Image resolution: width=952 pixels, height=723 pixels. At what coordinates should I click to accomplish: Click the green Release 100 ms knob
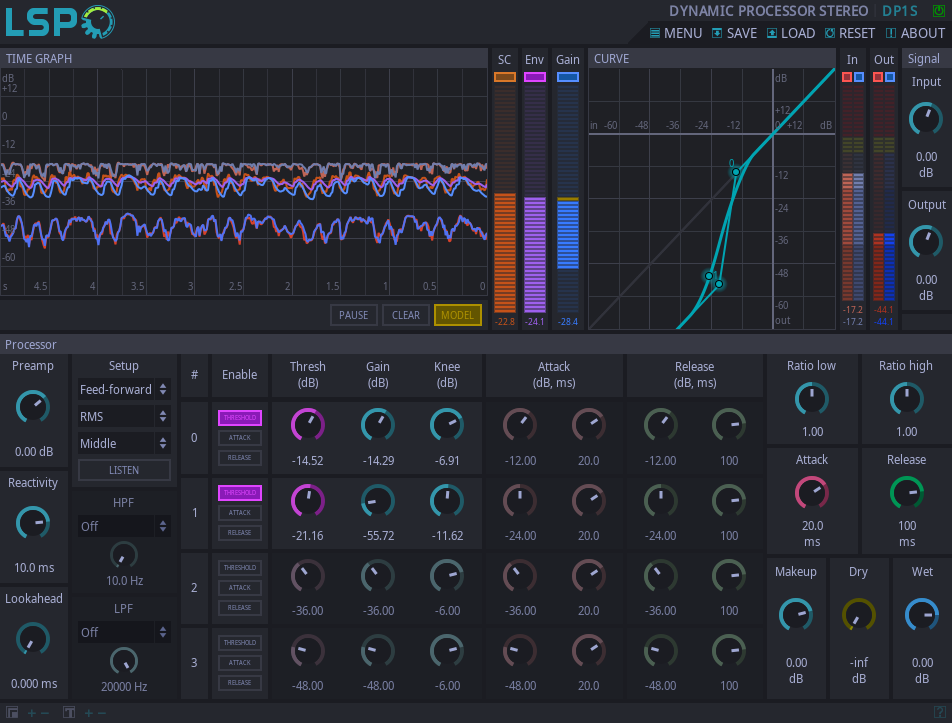pyautogui.click(x=906, y=492)
